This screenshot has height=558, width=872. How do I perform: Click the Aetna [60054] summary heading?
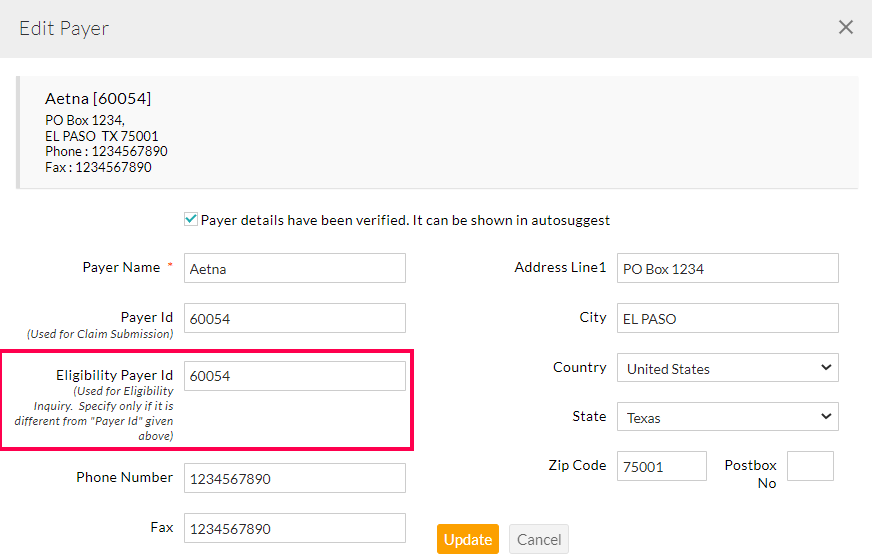98,98
